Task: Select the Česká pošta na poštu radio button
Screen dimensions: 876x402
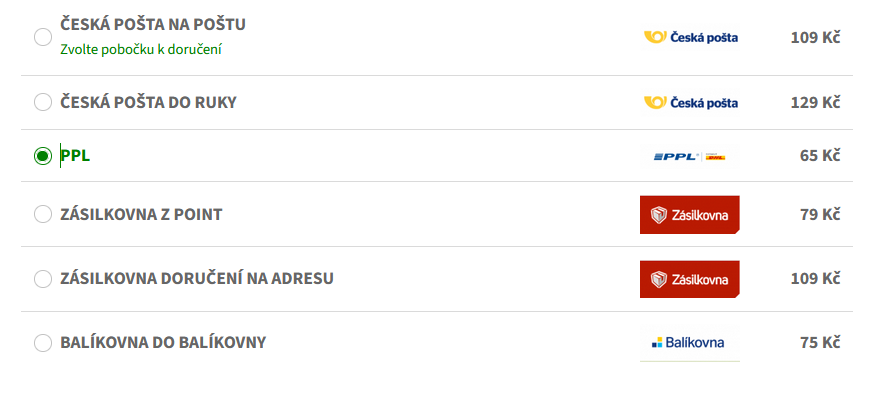Action: point(42,37)
